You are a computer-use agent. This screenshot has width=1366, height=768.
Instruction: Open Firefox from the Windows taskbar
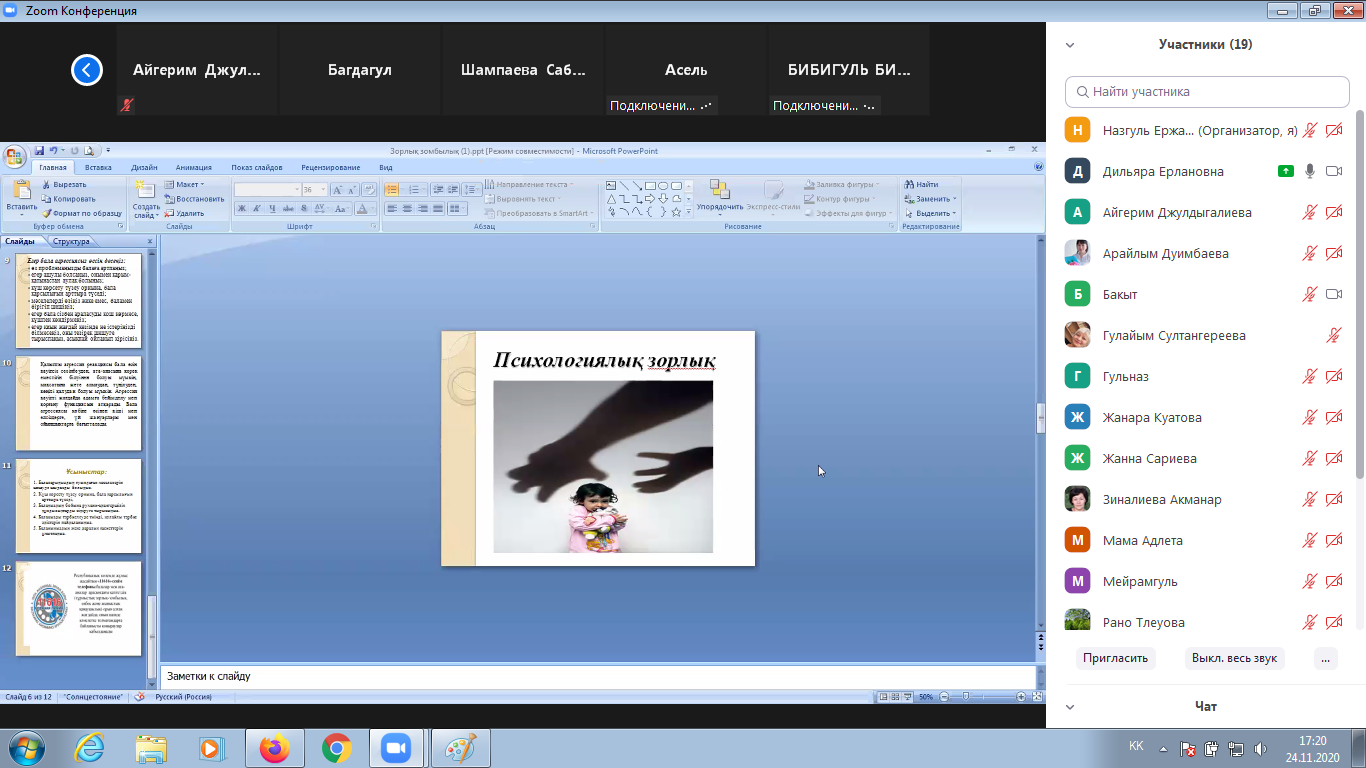click(x=274, y=748)
